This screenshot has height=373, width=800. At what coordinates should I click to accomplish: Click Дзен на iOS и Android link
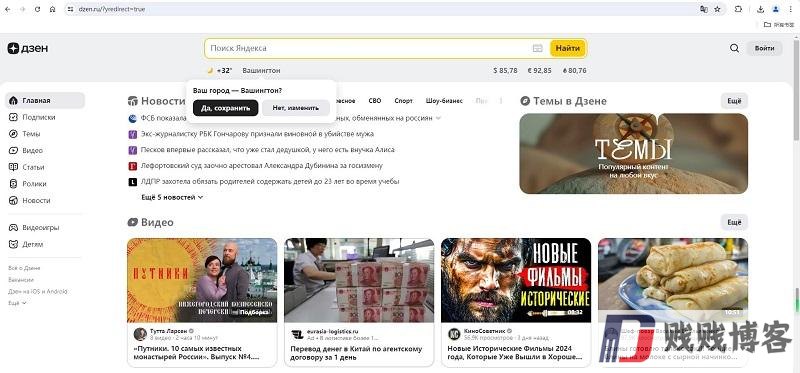(x=38, y=291)
